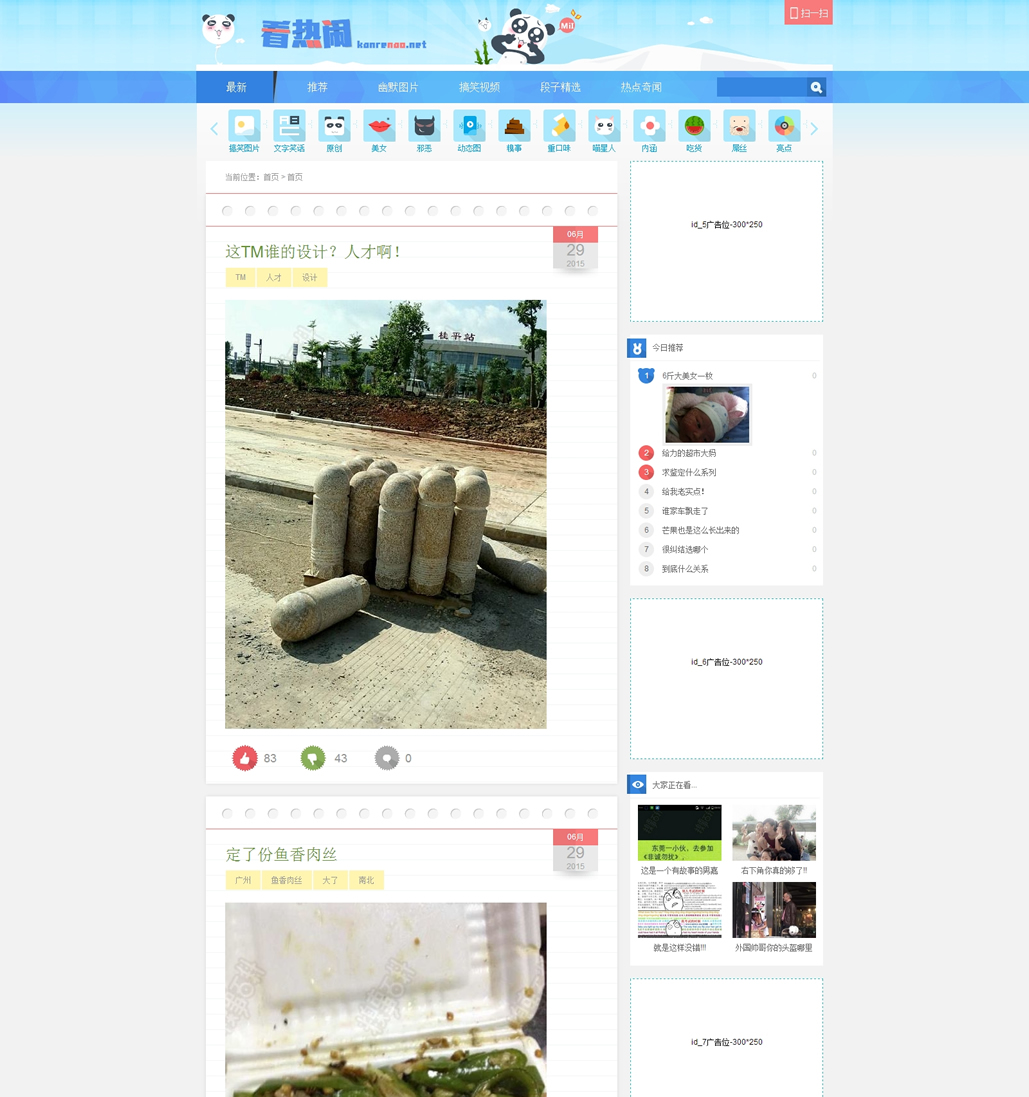Open recommended item 给我老实点!
The image size is (1029, 1097).
tap(683, 491)
